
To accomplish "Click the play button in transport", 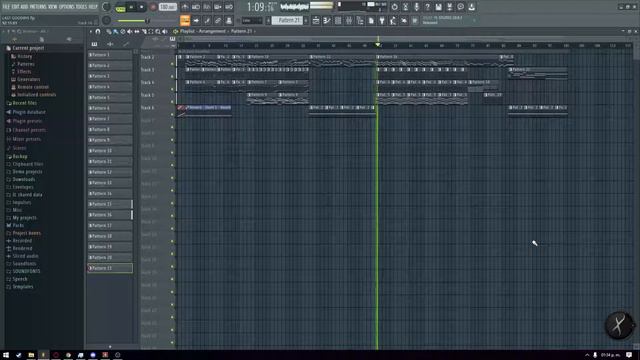I will [x=131, y=7].
